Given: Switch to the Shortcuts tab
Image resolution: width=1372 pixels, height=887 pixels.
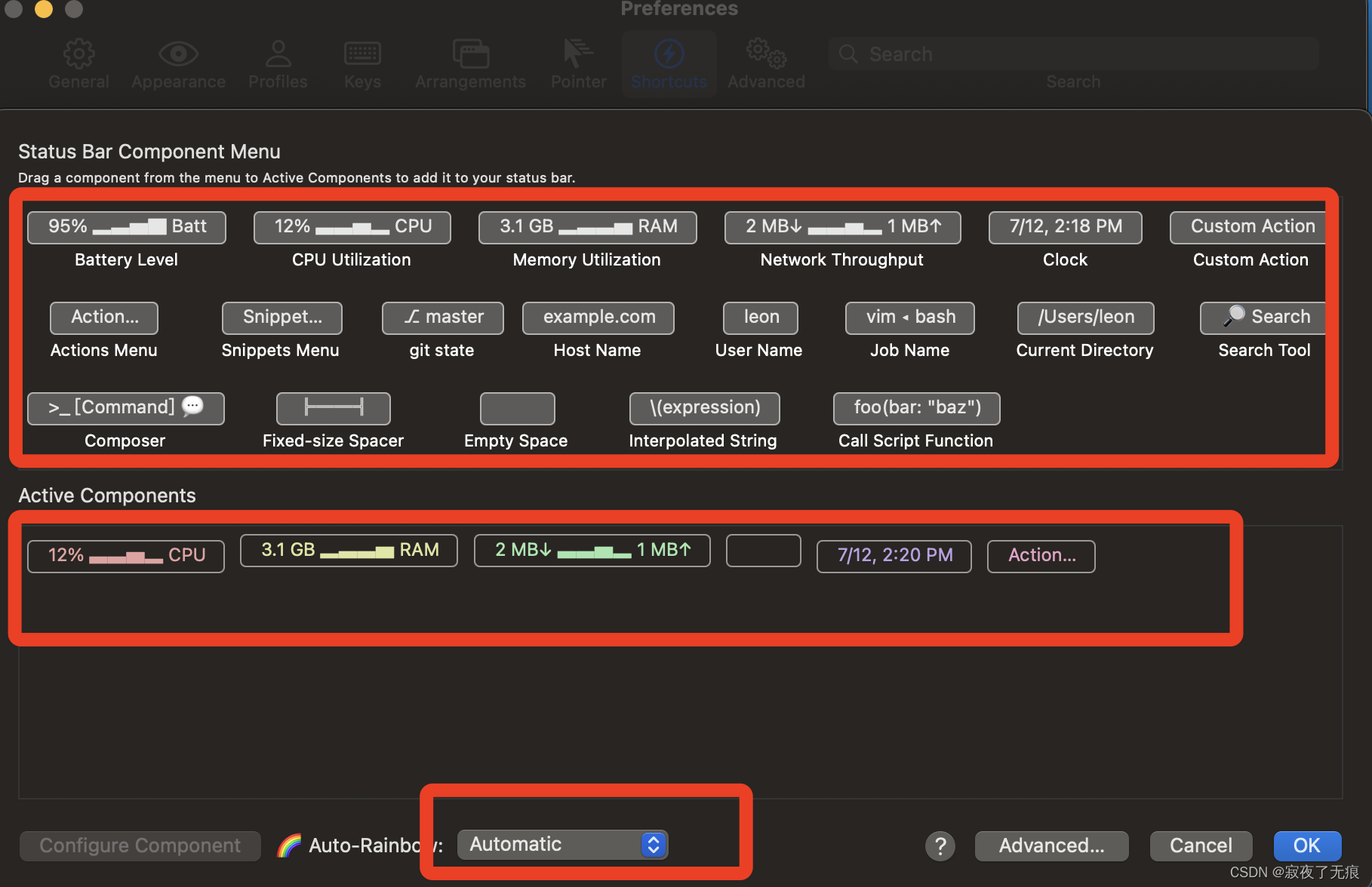Looking at the screenshot, I should tap(669, 63).
